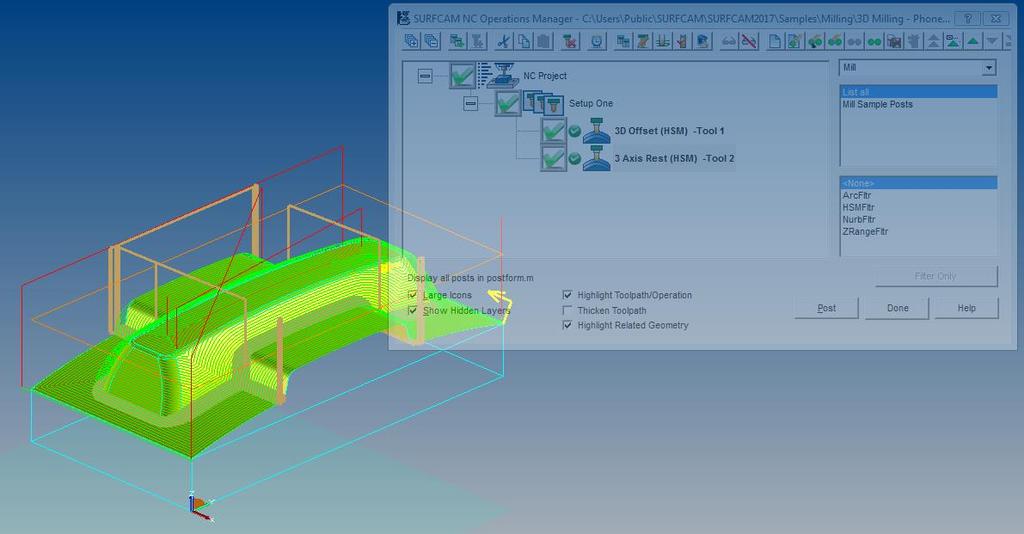Toggle the Setup One checkmark box
This screenshot has width=1024, height=534.
(x=507, y=103)
